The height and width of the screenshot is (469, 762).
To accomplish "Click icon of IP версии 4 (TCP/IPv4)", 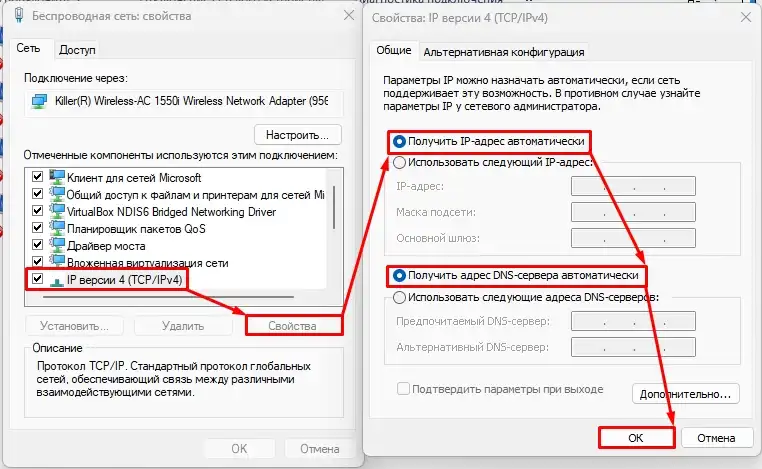I will (57, 280).
